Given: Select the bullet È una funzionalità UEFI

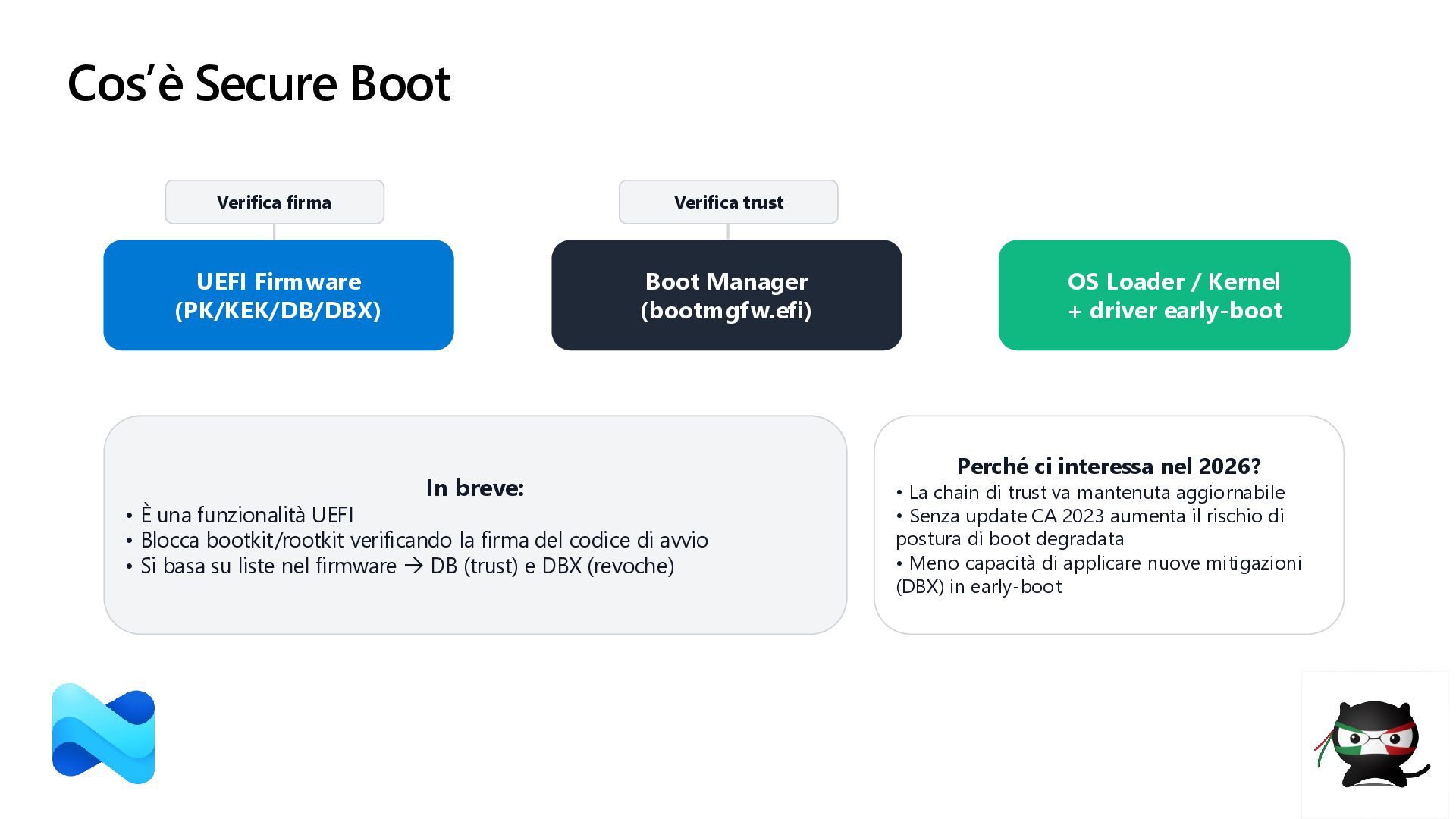Looking at the screenshot, I should tap(246, 516).
